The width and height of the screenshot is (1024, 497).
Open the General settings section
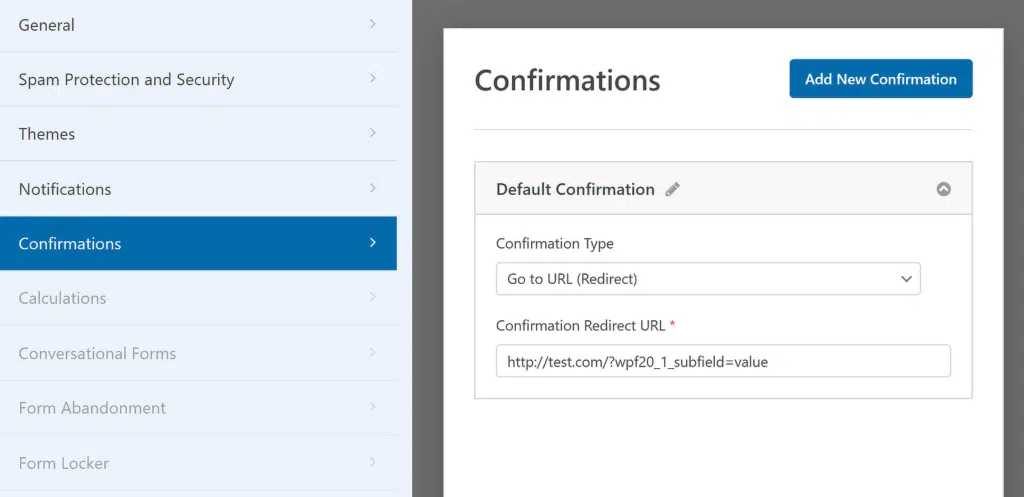198,25
